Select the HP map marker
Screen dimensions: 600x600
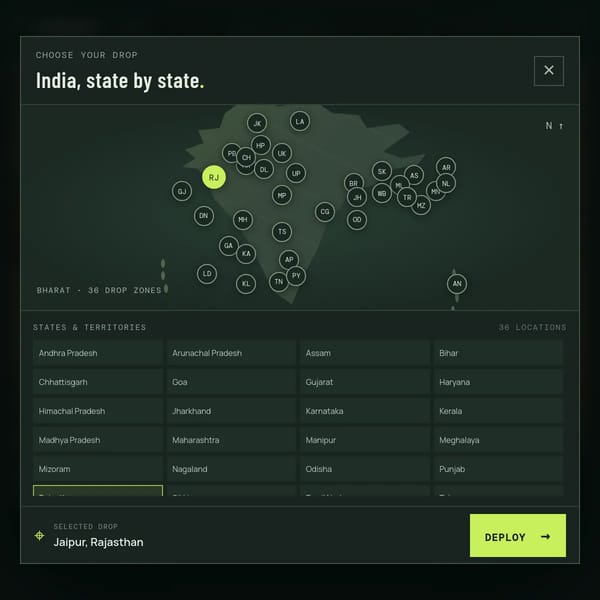click(x=261, y=145)
